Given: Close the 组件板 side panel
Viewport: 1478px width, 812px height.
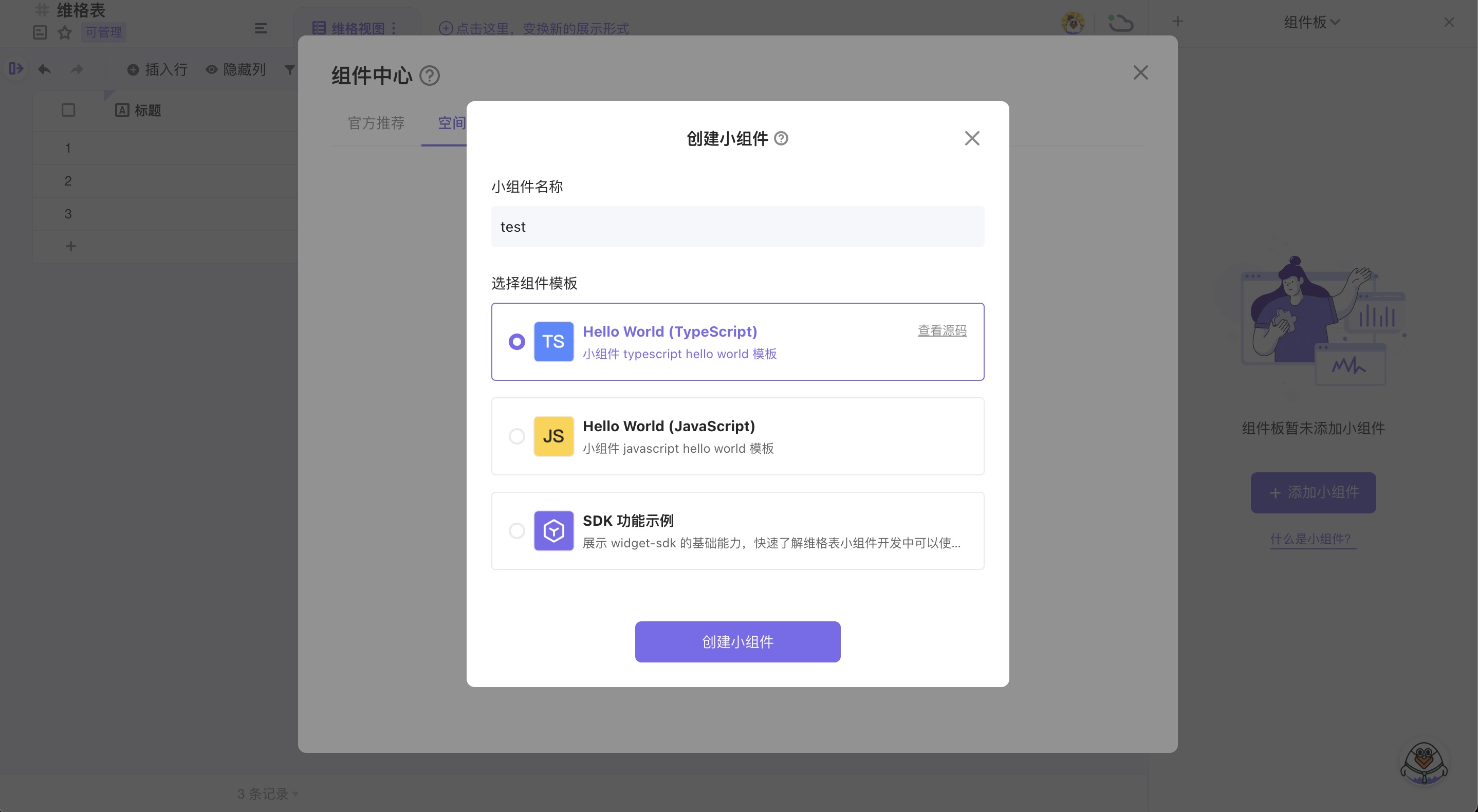Looking at the screenshot, I should [1448, 22].
